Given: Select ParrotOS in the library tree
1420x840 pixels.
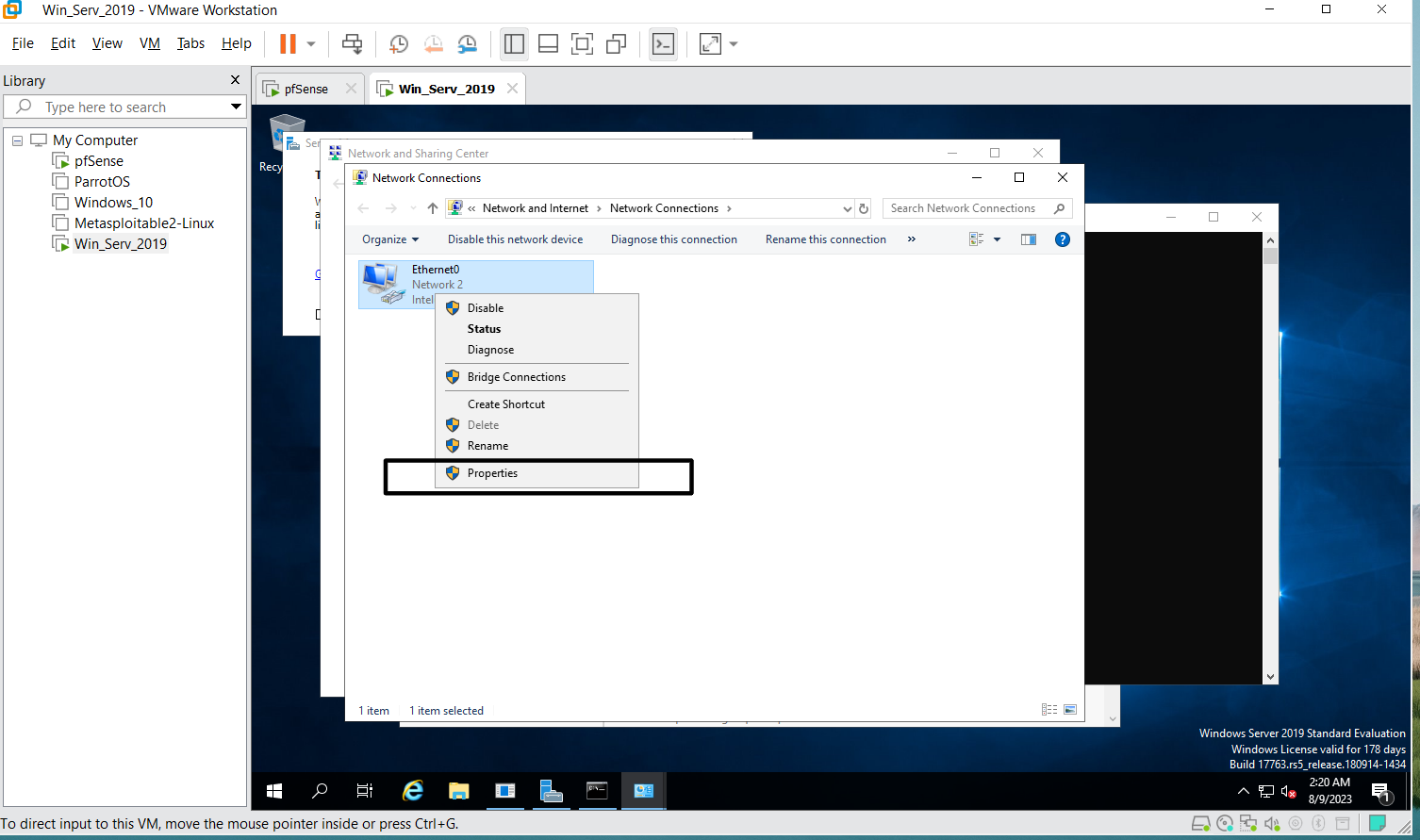Looking at the screenshot, I should [102, 182].
